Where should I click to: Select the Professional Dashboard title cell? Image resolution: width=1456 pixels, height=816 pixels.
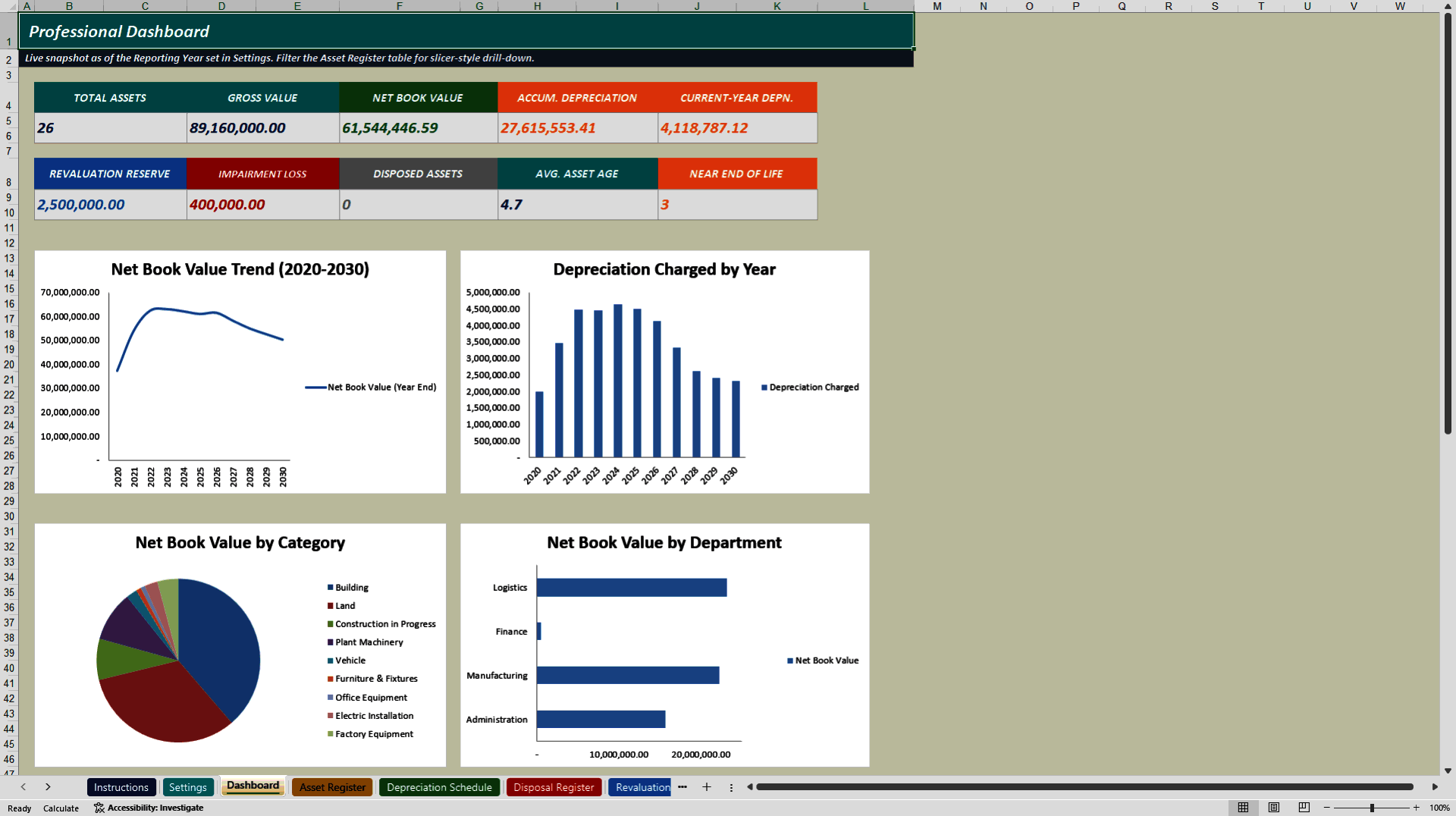[466, 31]
